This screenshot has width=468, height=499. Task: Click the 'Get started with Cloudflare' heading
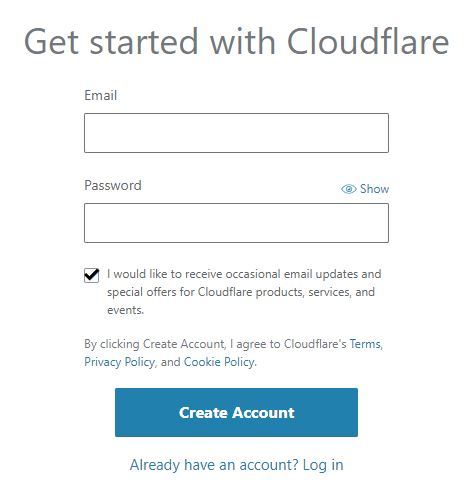236,42
